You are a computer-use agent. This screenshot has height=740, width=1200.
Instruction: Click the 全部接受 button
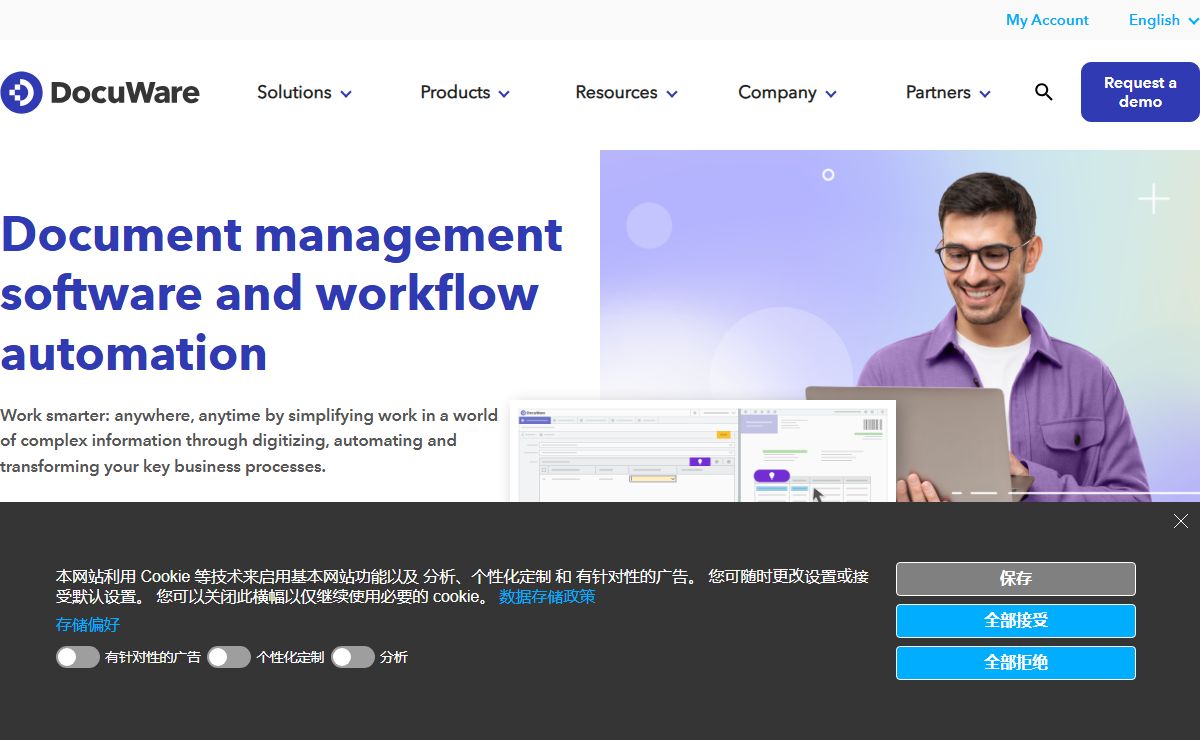[1016, 621]
